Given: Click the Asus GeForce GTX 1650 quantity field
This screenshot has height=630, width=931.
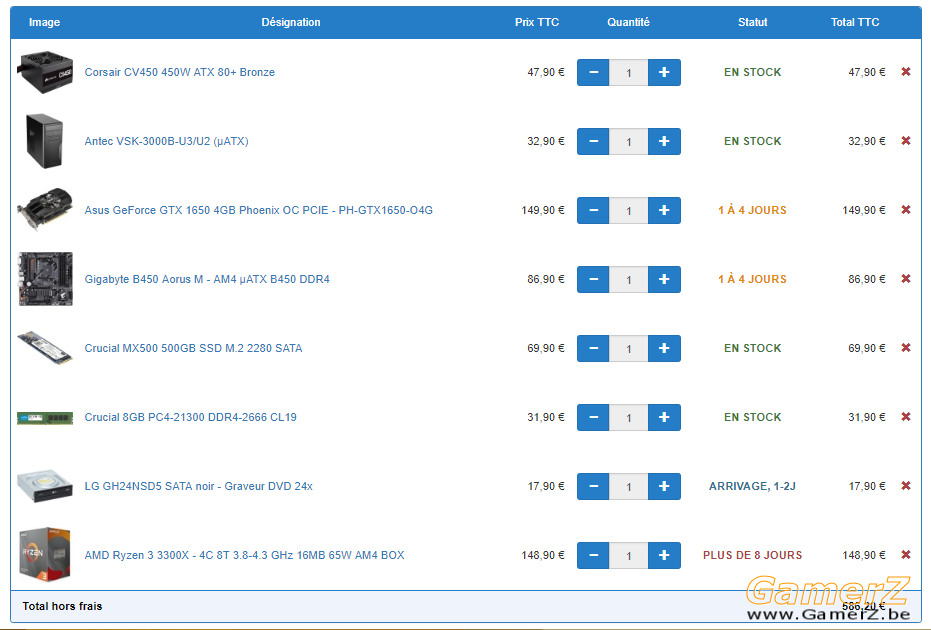Looking at the screenshot, I should [629, 210].
